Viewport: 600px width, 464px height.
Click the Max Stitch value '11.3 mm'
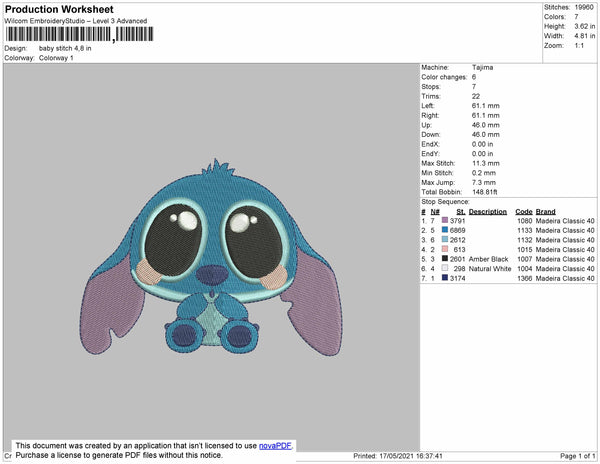(486, 163)
